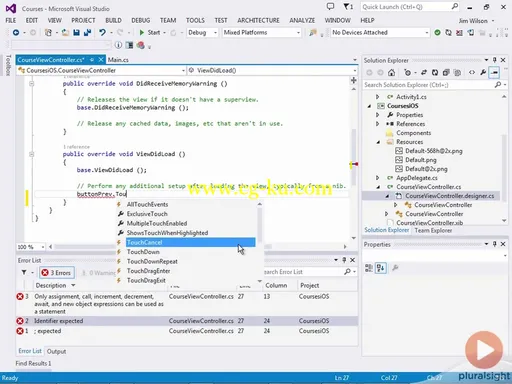Pin the Error List panel
The image size is (512, 384).
[344, 260]
